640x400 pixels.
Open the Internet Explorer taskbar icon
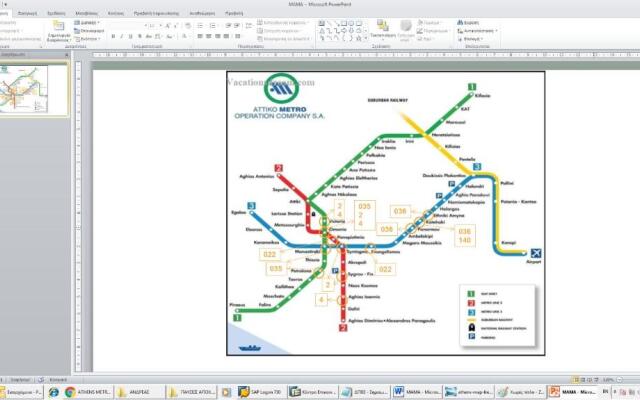[53, 392]
